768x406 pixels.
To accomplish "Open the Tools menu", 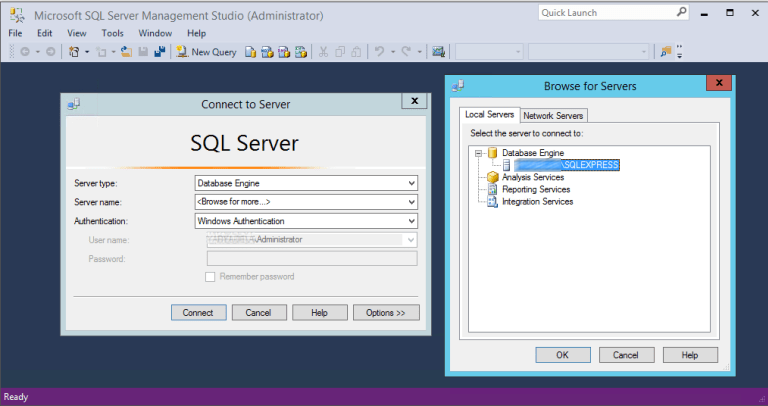I will 112,33.
